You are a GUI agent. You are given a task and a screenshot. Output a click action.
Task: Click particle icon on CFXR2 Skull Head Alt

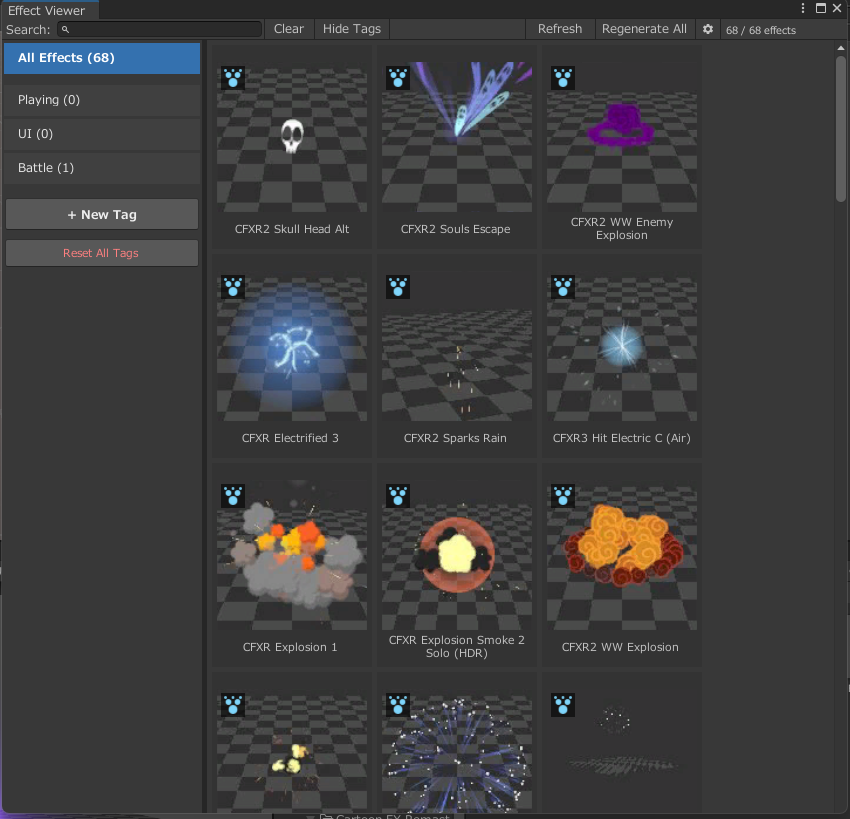pyautogui.click(x=233, y=79)
